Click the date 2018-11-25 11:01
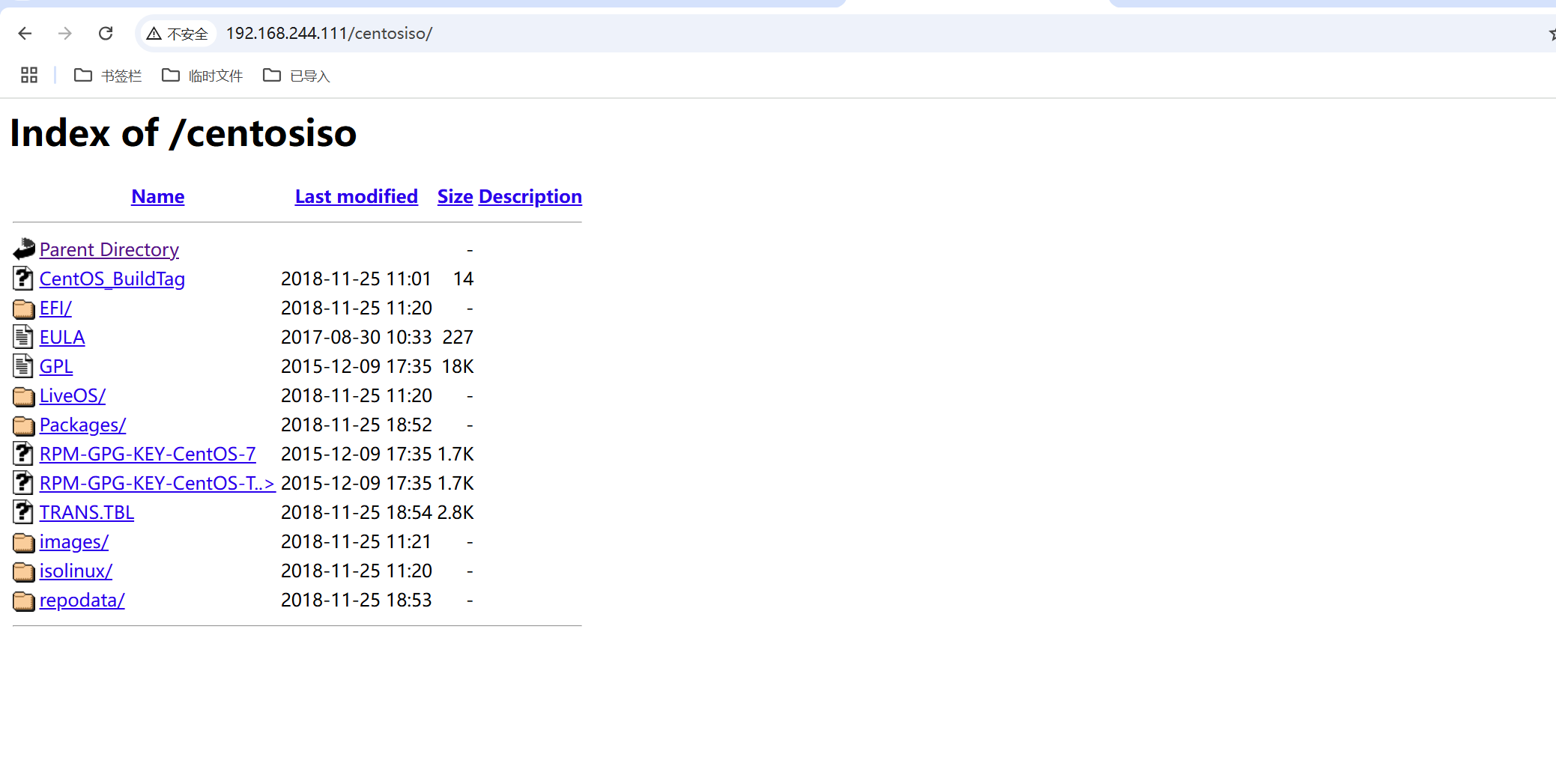 357,279
